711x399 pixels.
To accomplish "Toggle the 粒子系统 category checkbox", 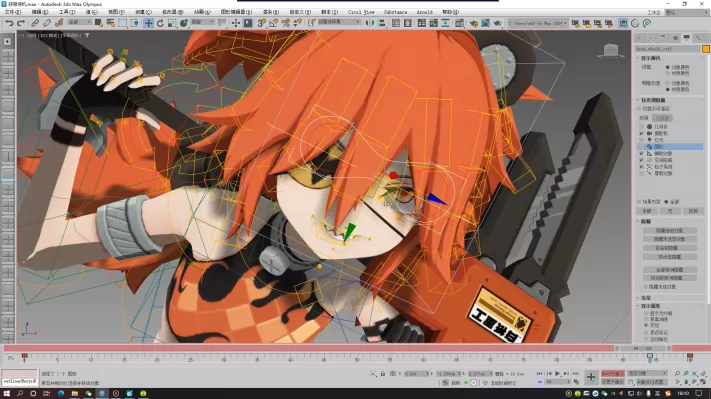I will 641,167.
